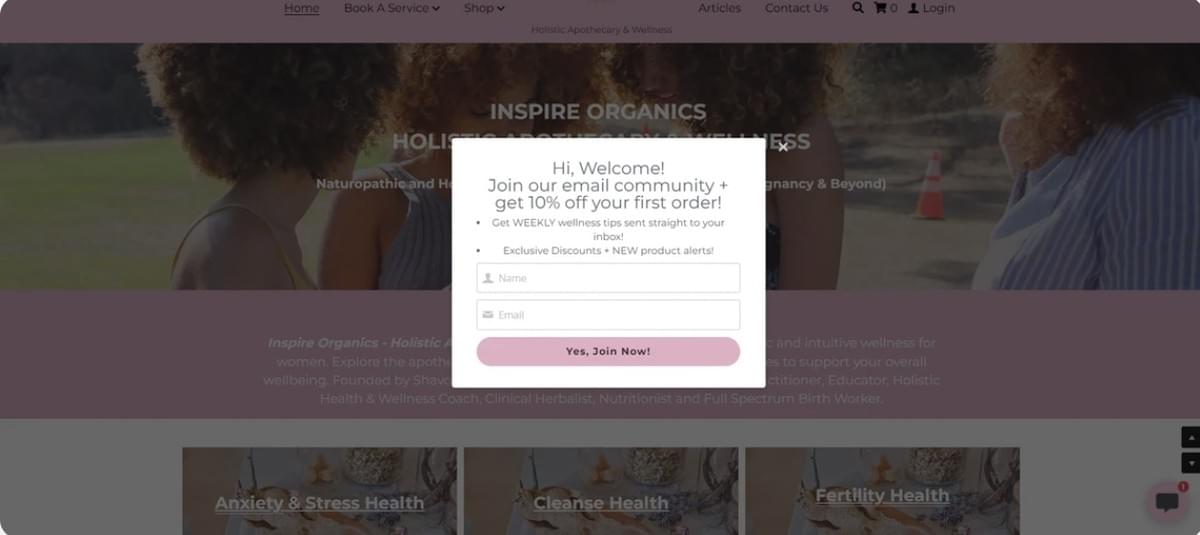
Task: Click the search magnifier icon
Action: [x=858, y=8]
